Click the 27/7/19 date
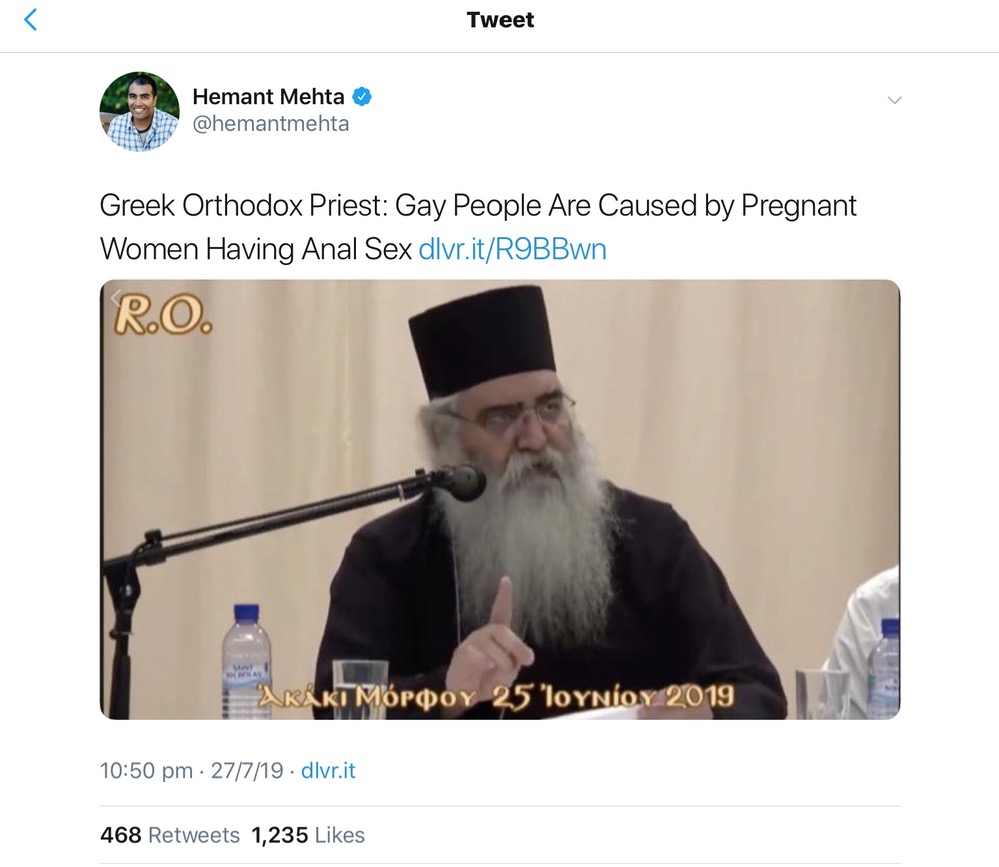This screenshot has width=999, height=867. pos(244,771)
